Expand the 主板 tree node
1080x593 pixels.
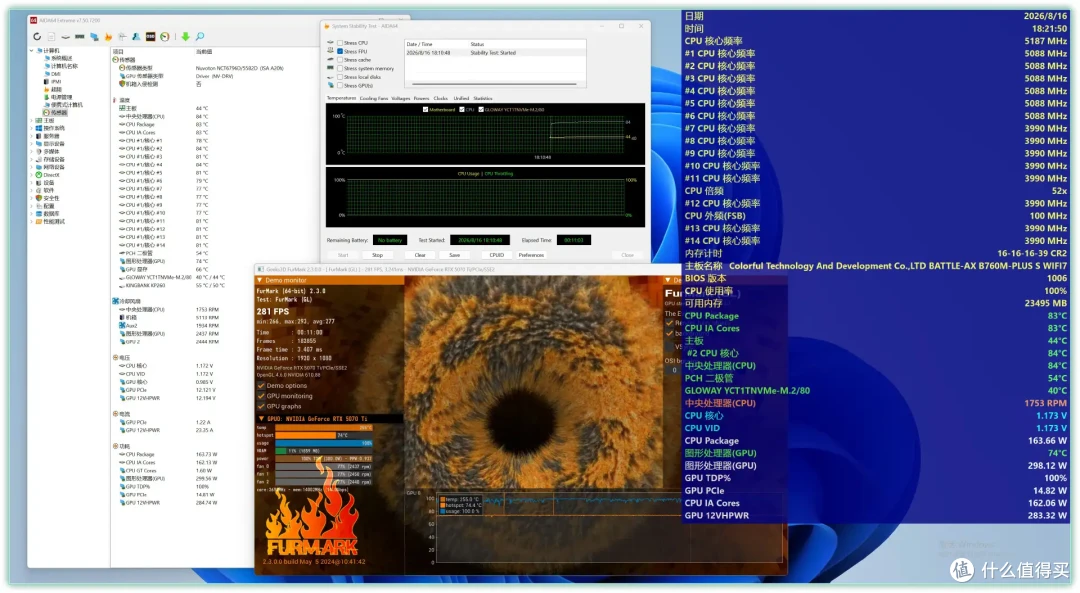click(x=31, y=121)
